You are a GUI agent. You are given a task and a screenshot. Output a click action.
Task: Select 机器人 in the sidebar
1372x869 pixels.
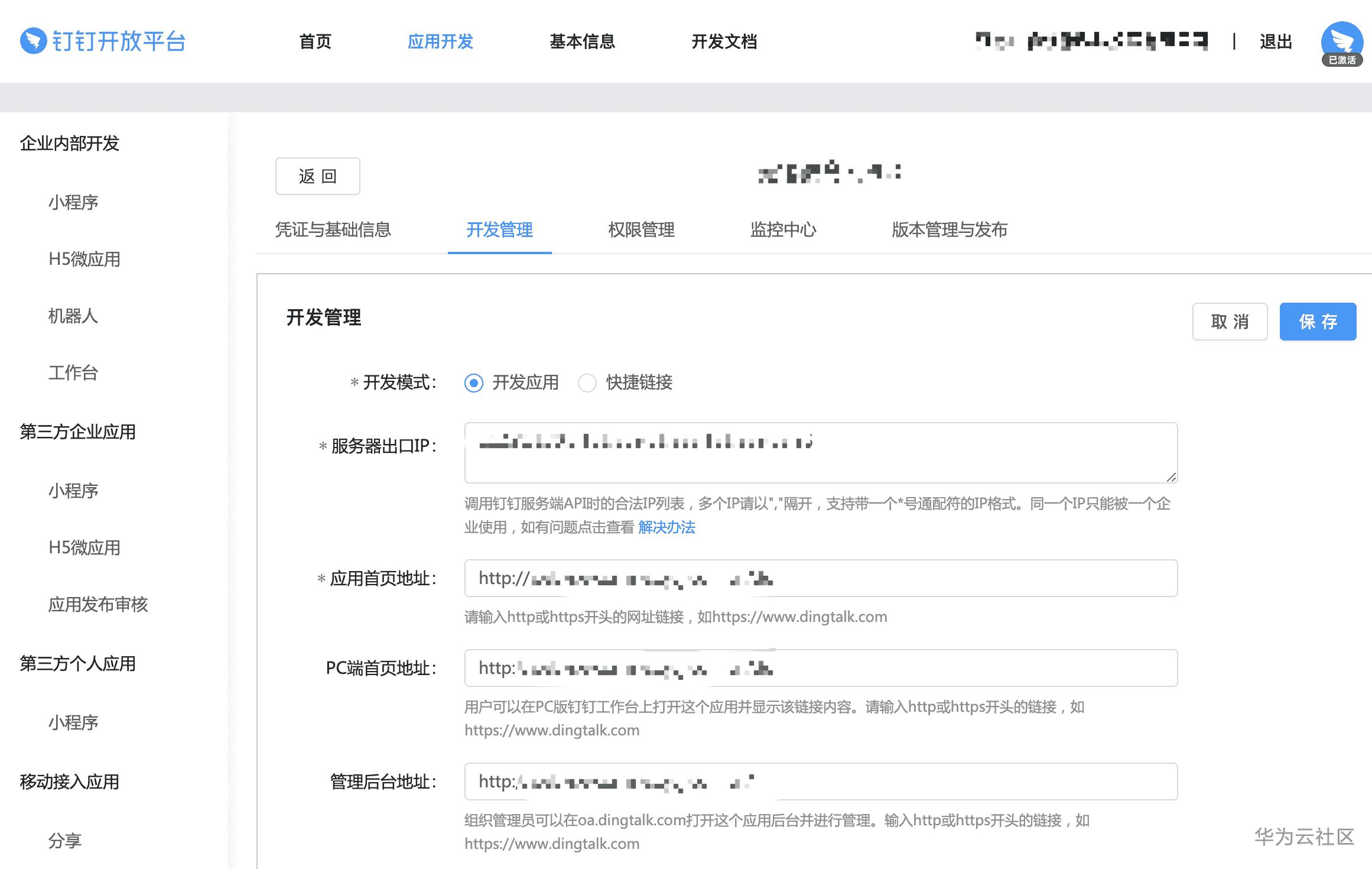tap(73, 316)
